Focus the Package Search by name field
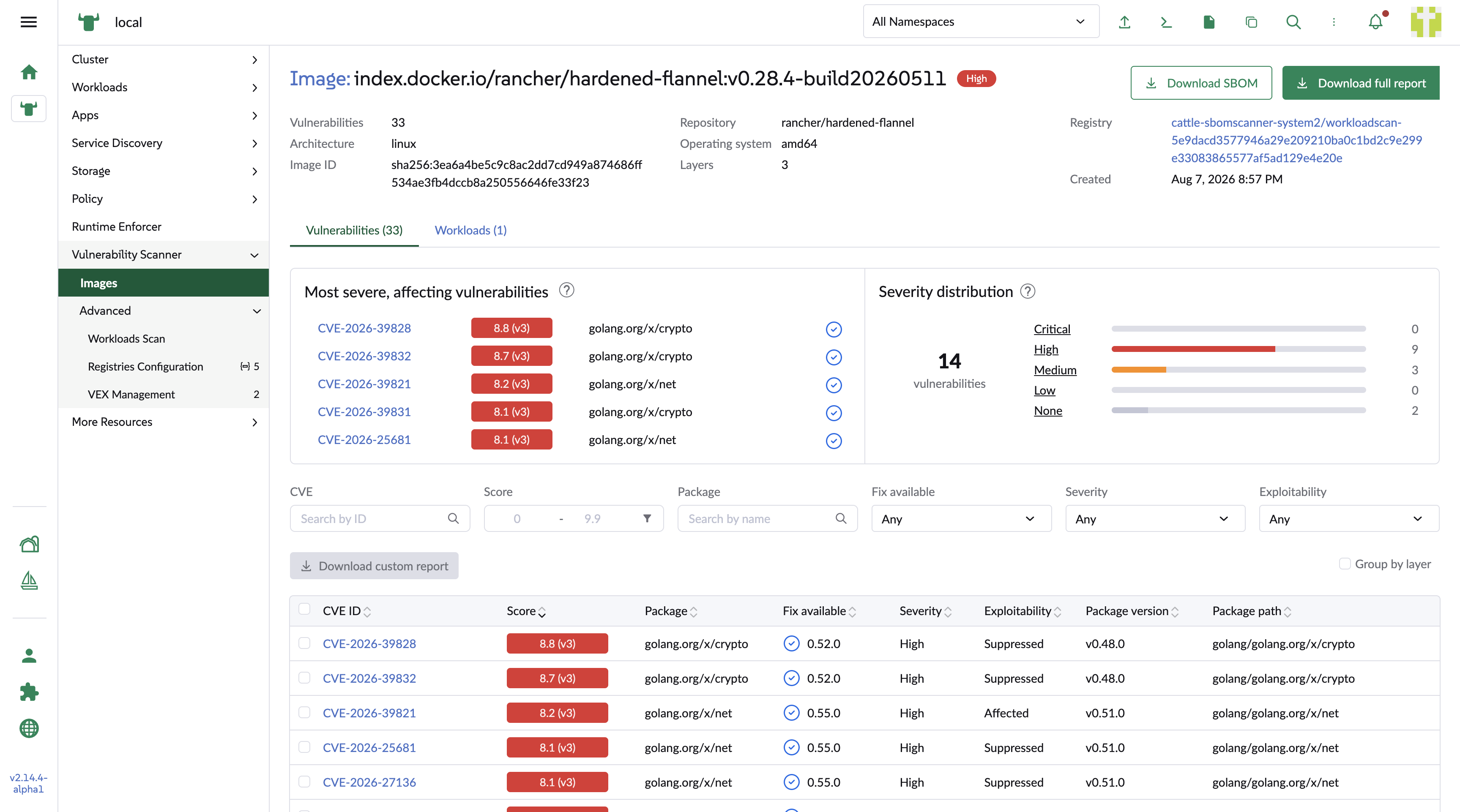 click(x=767, y=518)
